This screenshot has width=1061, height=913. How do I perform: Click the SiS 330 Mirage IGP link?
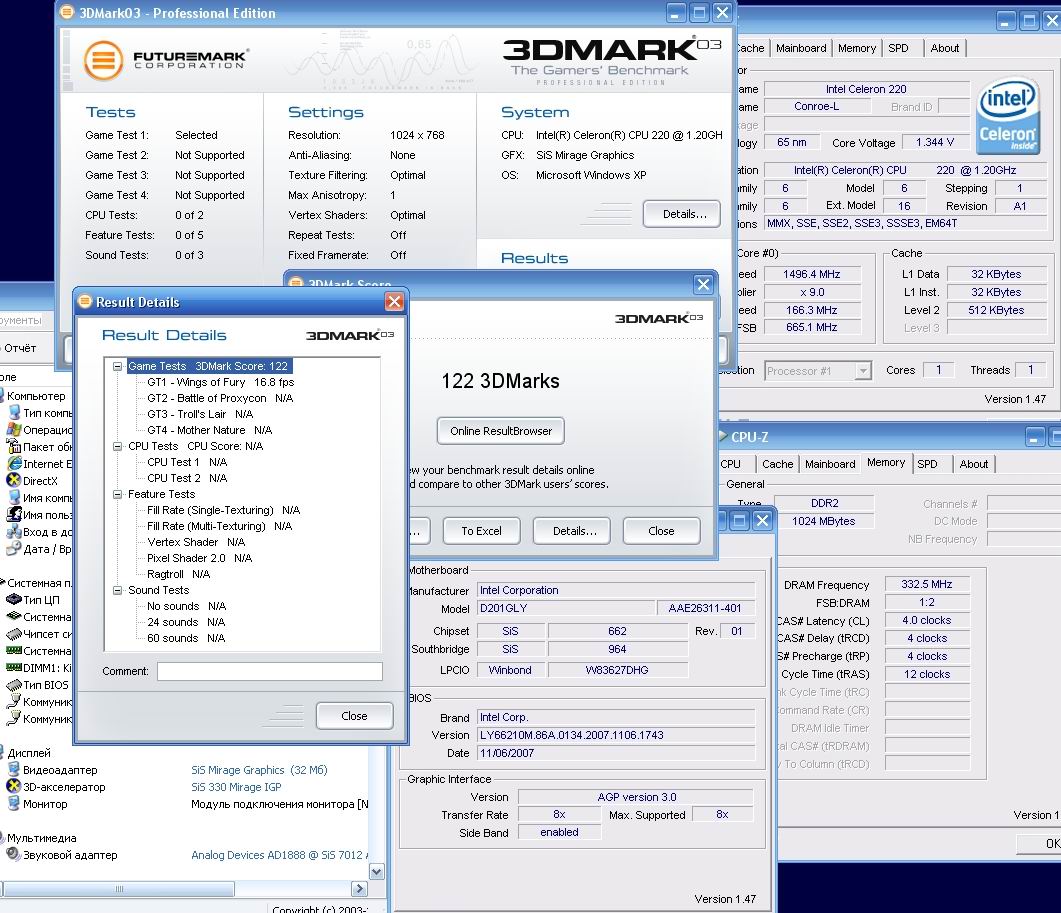pyautogui.click(x=236, y=786)
